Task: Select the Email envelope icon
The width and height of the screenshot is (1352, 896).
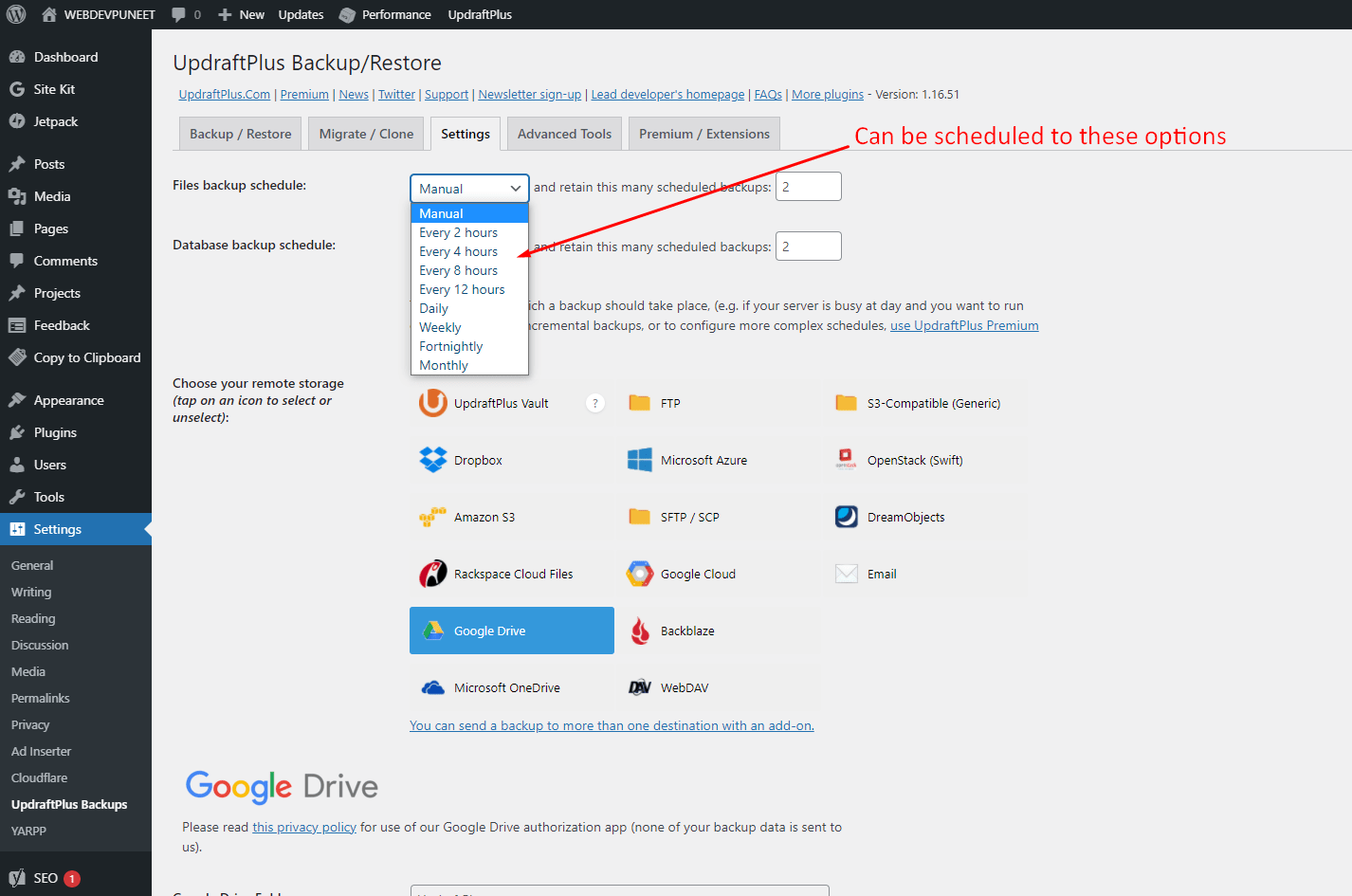Action: [x=847, y=574]
